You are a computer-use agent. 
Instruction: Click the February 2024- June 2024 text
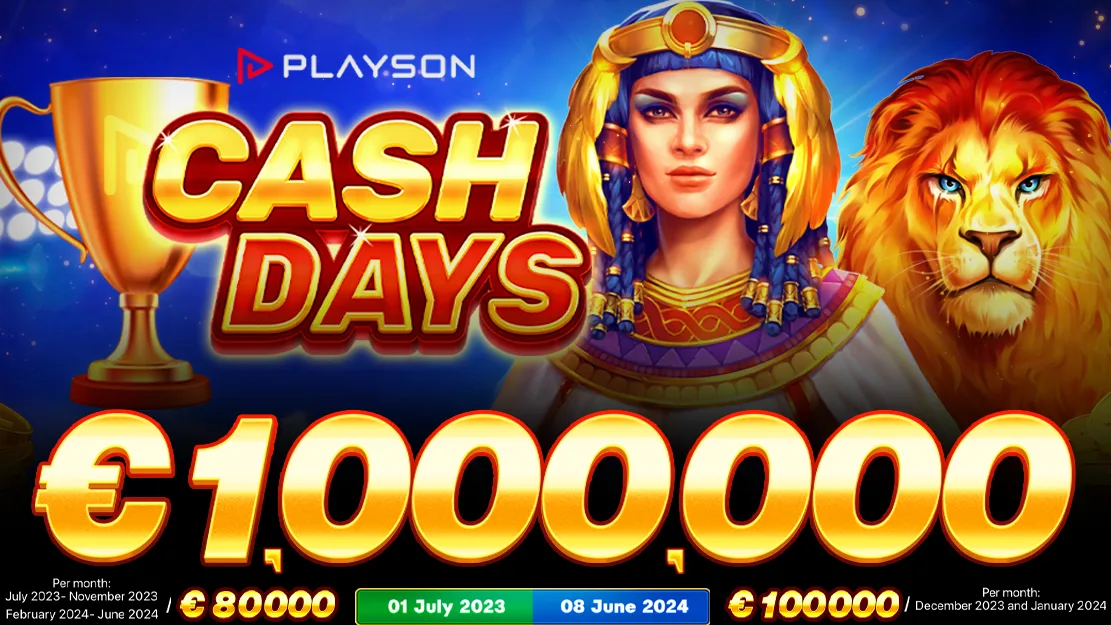tap(81, 614)
